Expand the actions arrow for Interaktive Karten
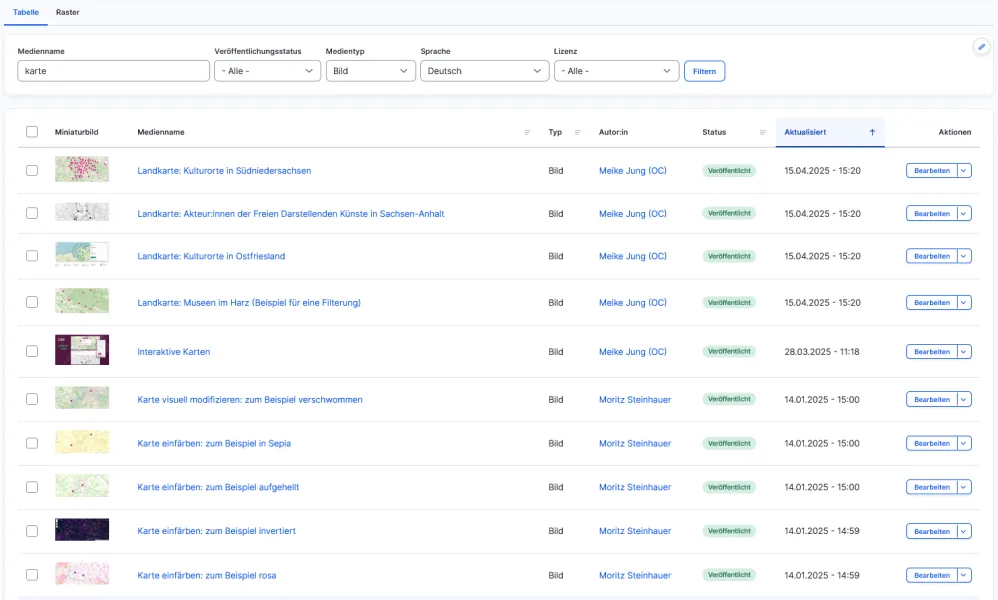The width and height of the screenshot is (998, 600). tap(964, 352)
